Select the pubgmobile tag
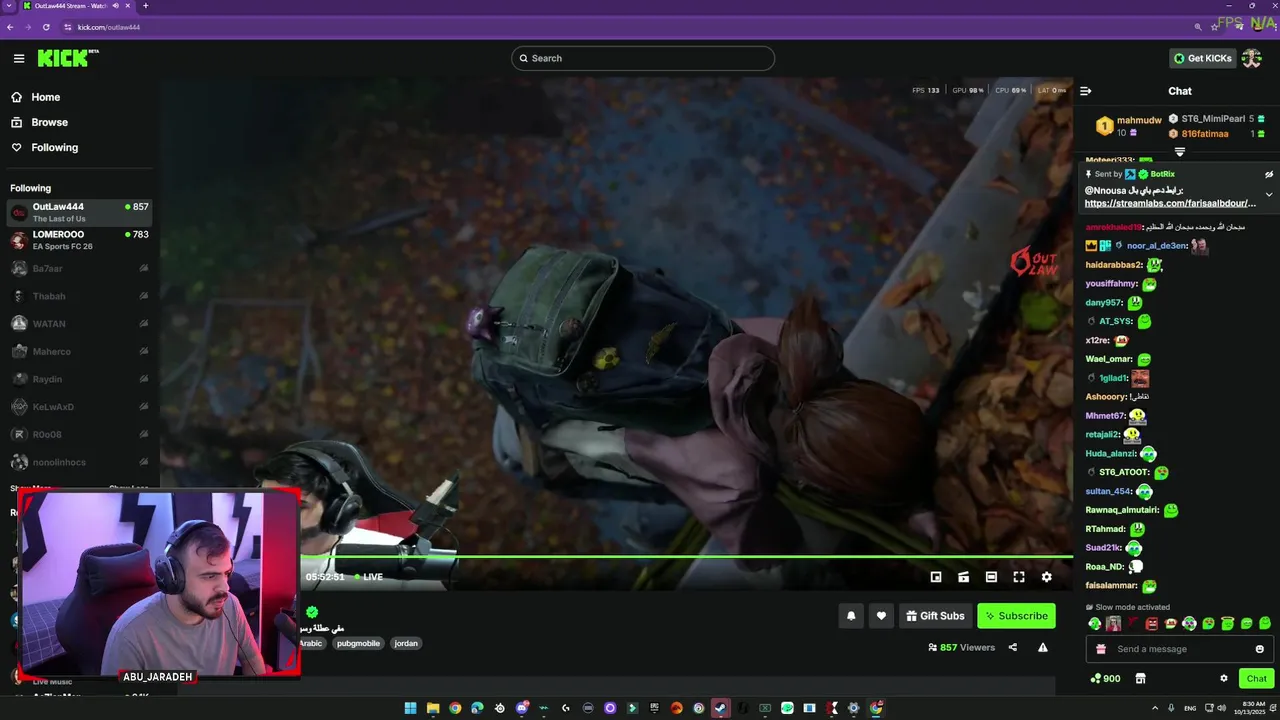 pyautogui.click(x=358, y=643)
